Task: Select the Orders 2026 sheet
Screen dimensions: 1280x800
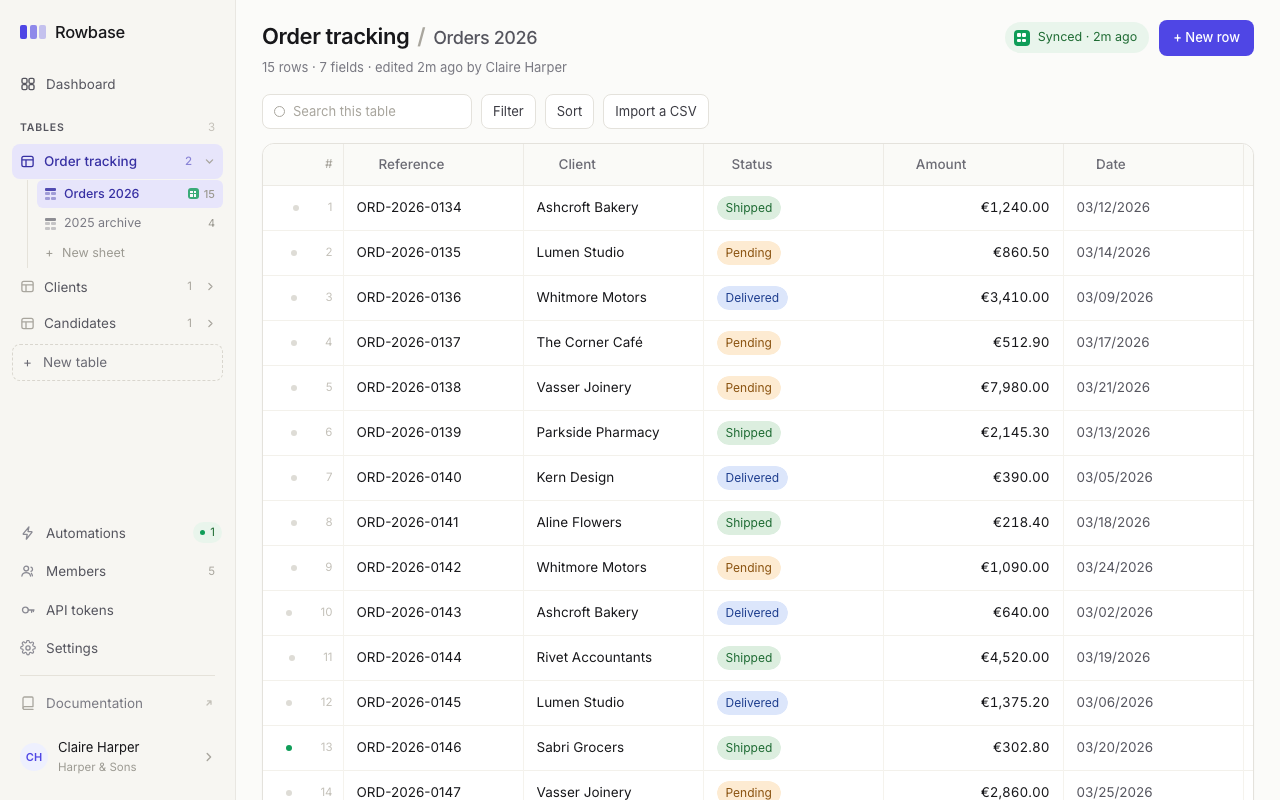Action: pyautogui.click(x=130, y=194)
